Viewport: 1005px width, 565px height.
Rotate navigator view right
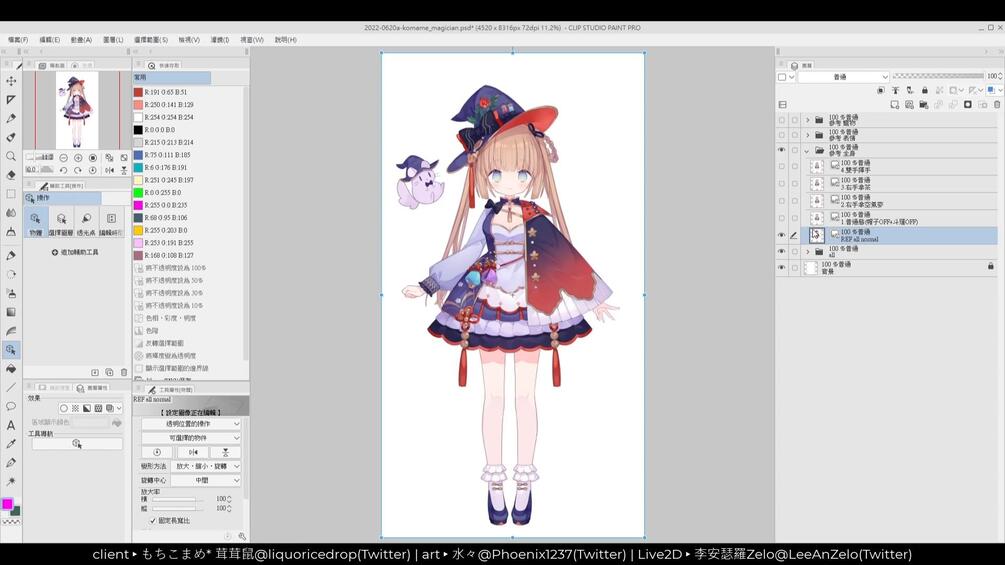pos(78,170)
